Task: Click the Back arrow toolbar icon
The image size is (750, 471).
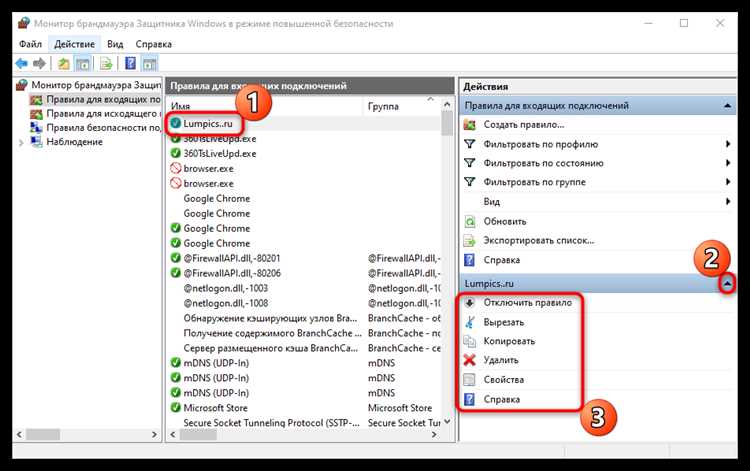Action: 22,63
